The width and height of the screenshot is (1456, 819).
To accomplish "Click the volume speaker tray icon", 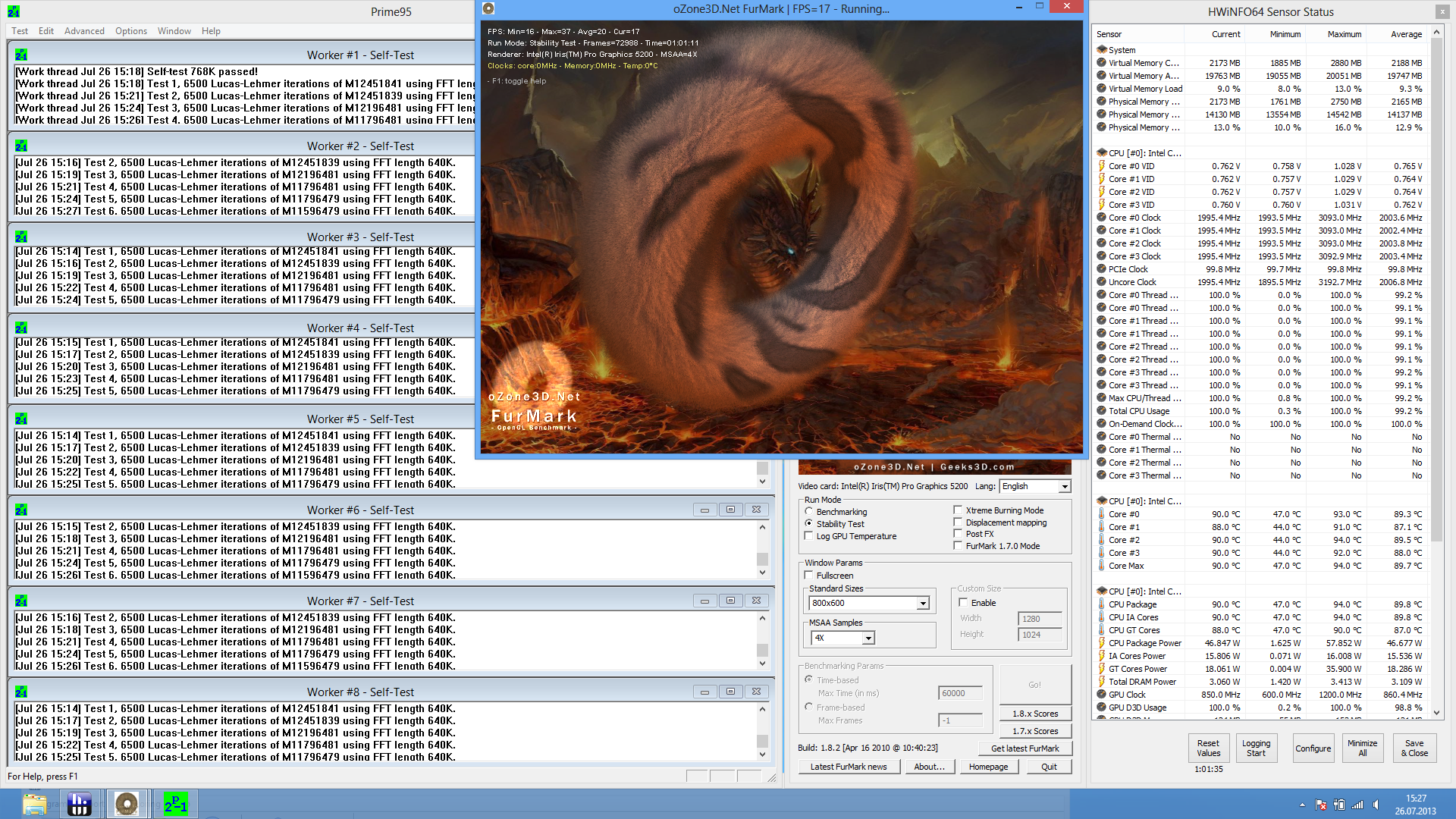I will click(x=1376, y=805).
